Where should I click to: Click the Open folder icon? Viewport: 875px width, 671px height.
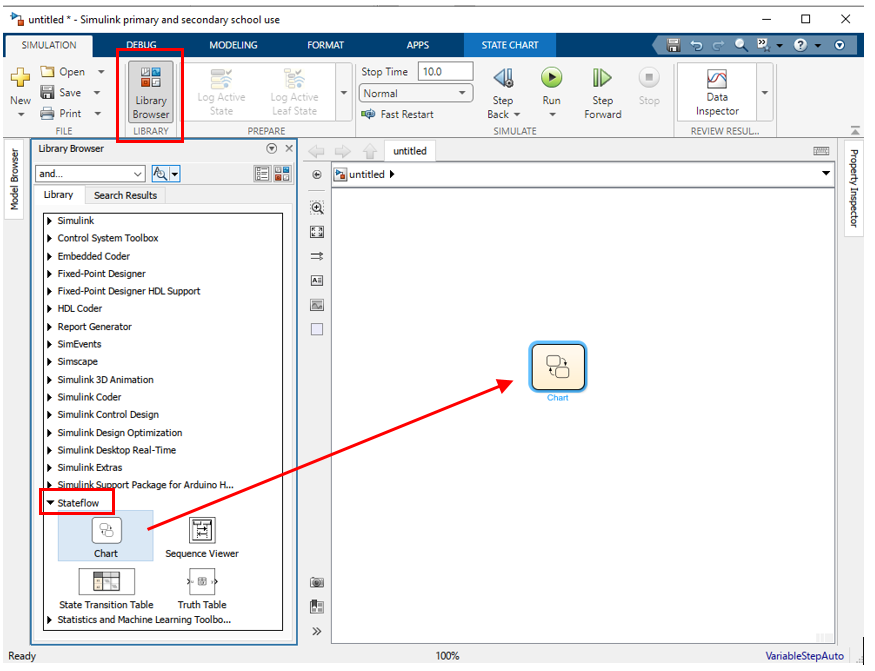[x=47, y=71]
